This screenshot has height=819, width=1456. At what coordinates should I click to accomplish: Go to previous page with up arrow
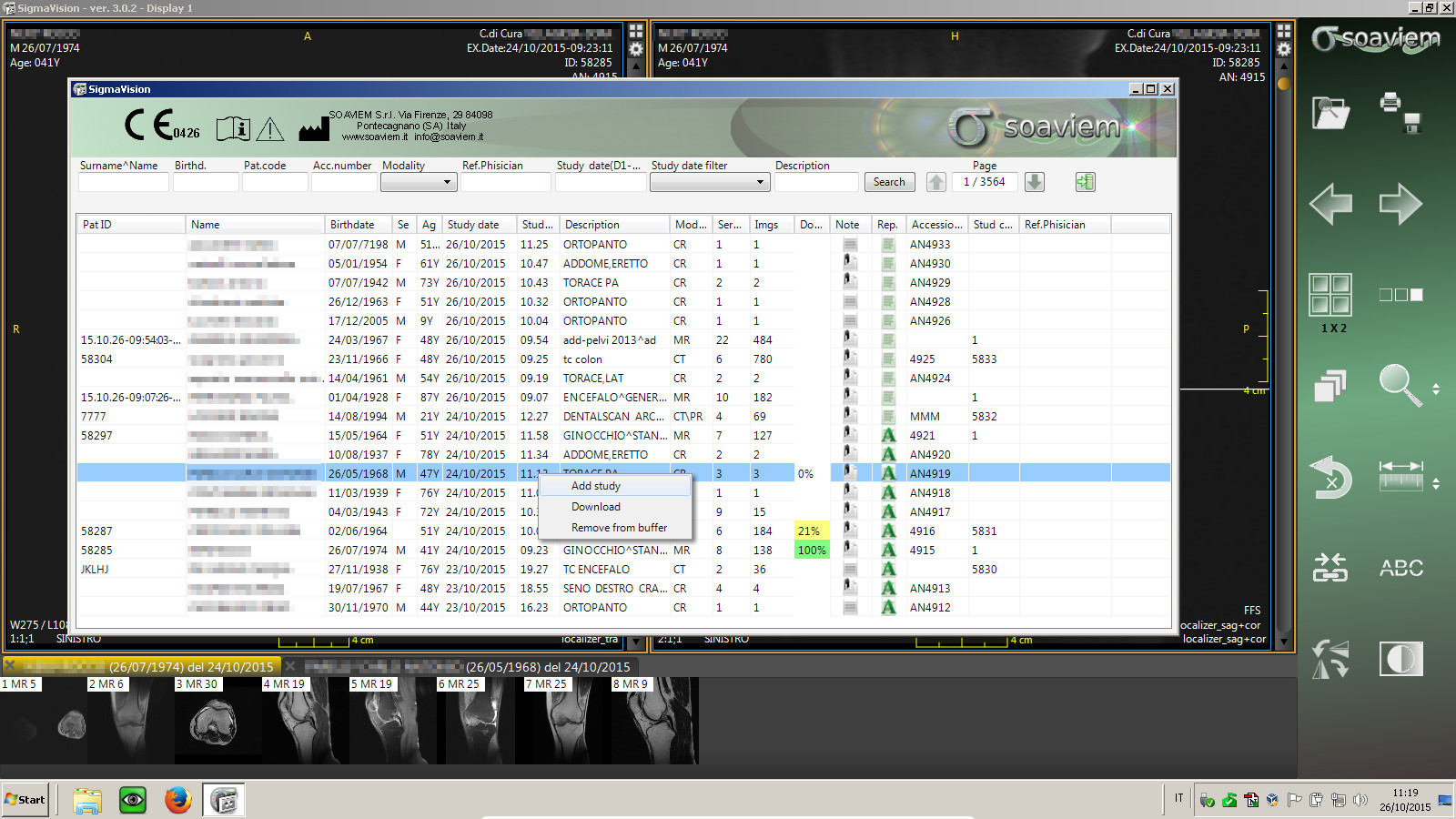point(936,182)
